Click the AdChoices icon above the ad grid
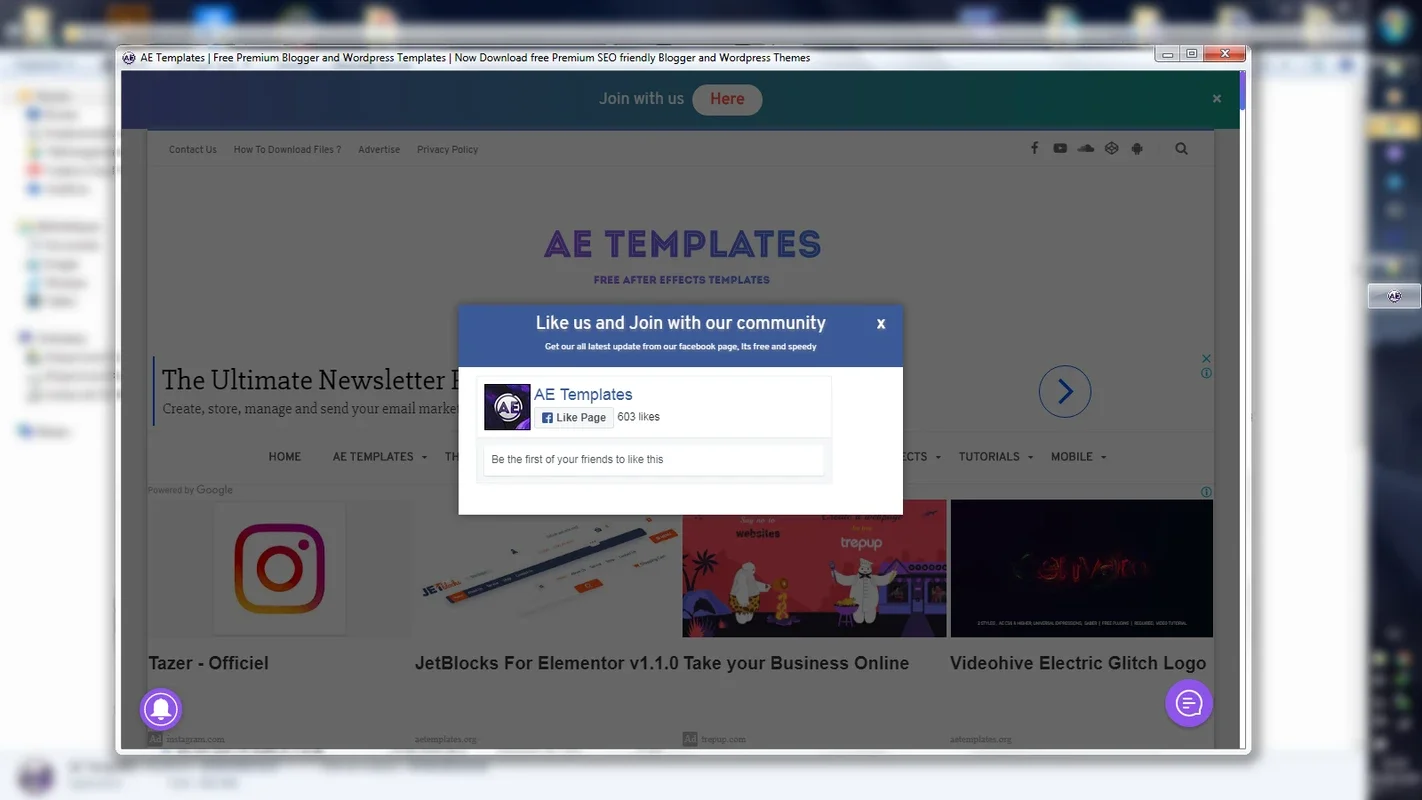 point(1206,492)
